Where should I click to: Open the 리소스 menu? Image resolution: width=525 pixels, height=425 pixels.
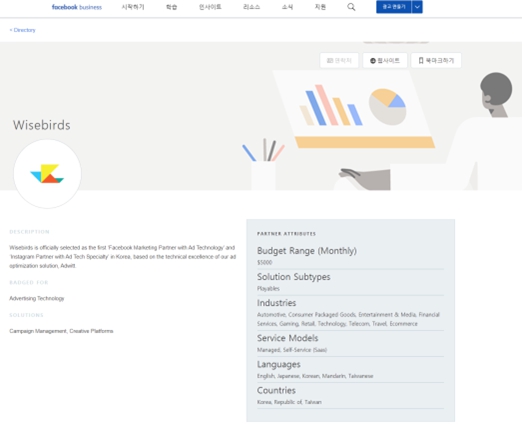coord(251,7)
